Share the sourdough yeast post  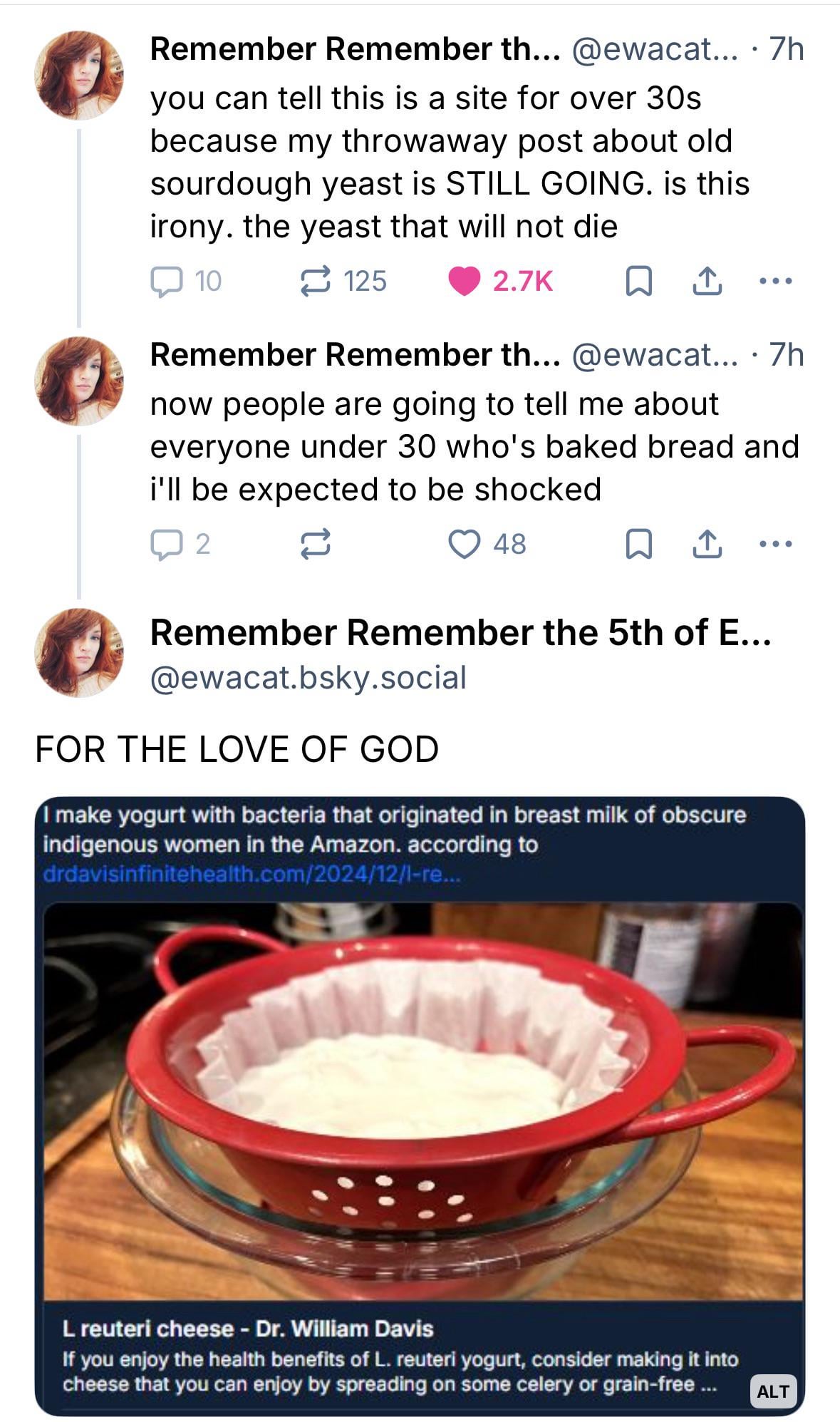707,281
